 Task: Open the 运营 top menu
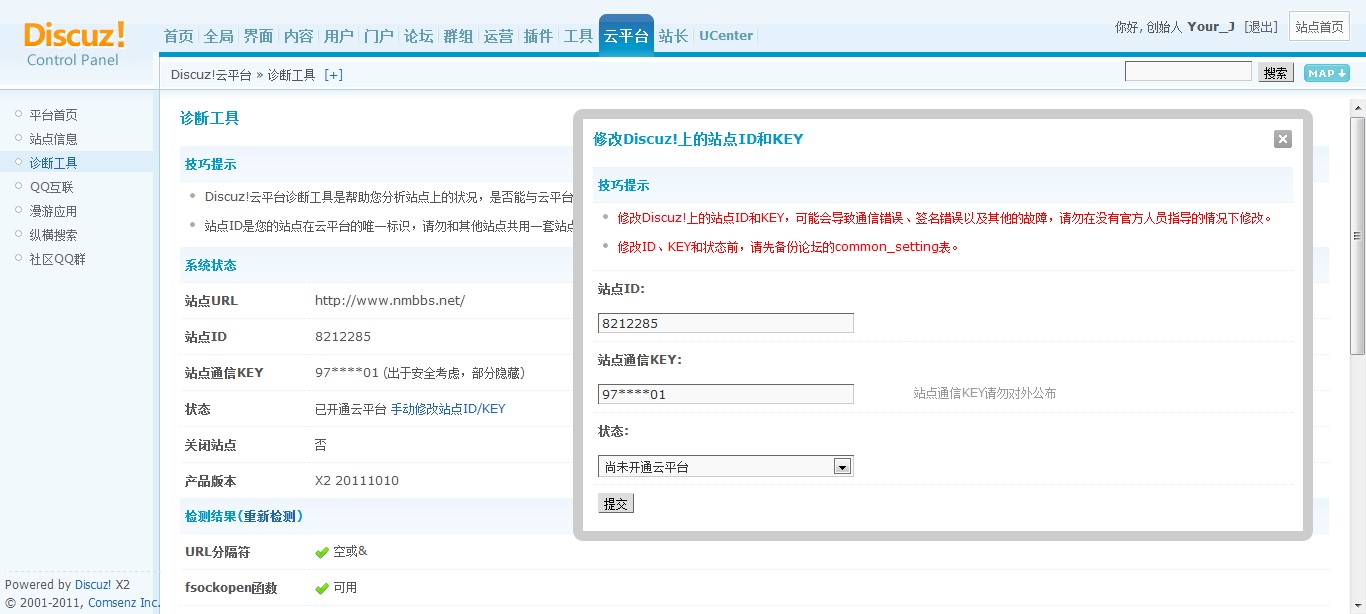[x=498, y=36]
